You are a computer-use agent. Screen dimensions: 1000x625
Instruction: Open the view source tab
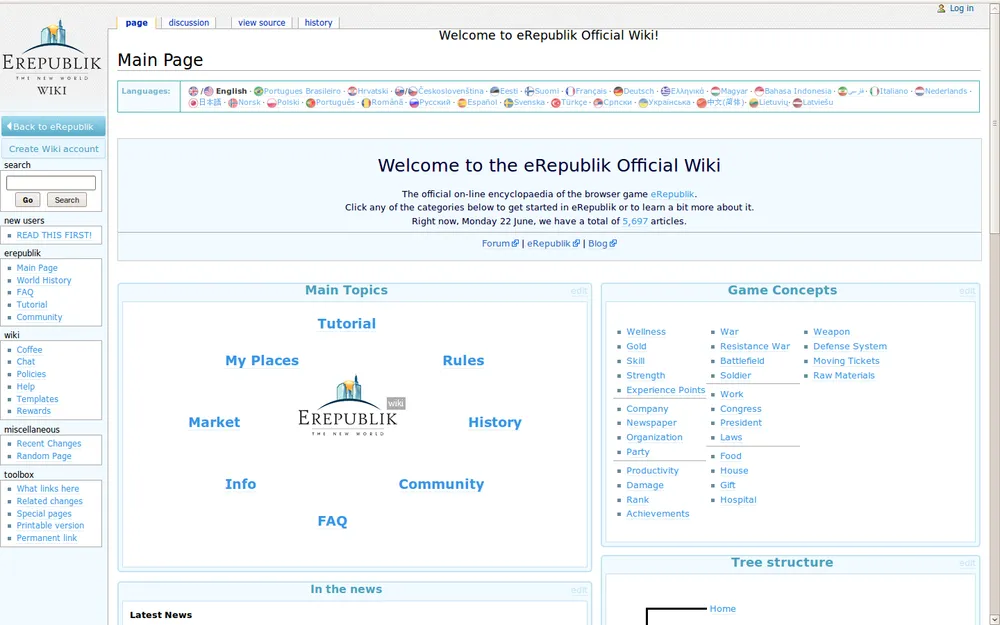coord(261,22)
